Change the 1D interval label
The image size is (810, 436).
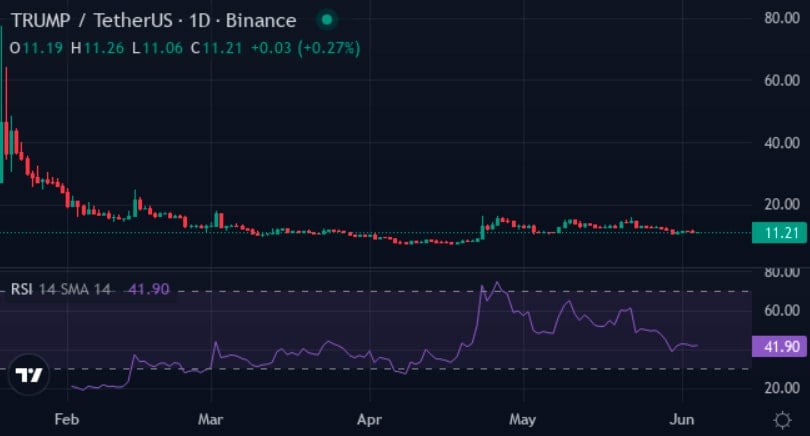tap(199, 21)
